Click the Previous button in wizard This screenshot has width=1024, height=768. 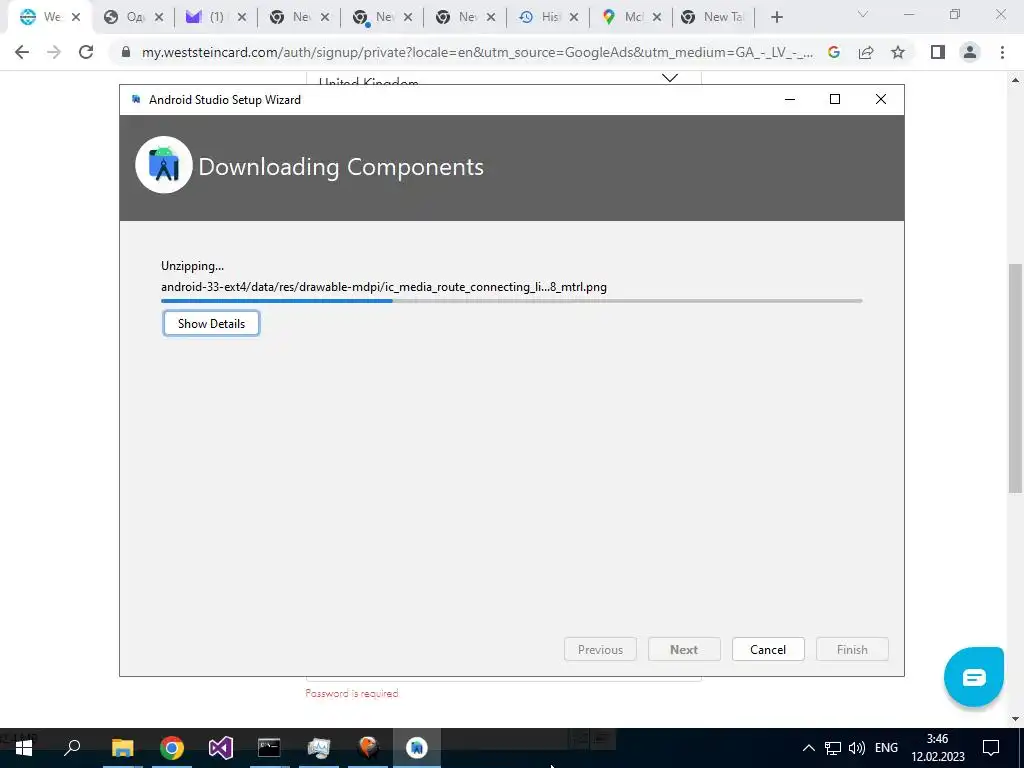[x=600, y=649]
